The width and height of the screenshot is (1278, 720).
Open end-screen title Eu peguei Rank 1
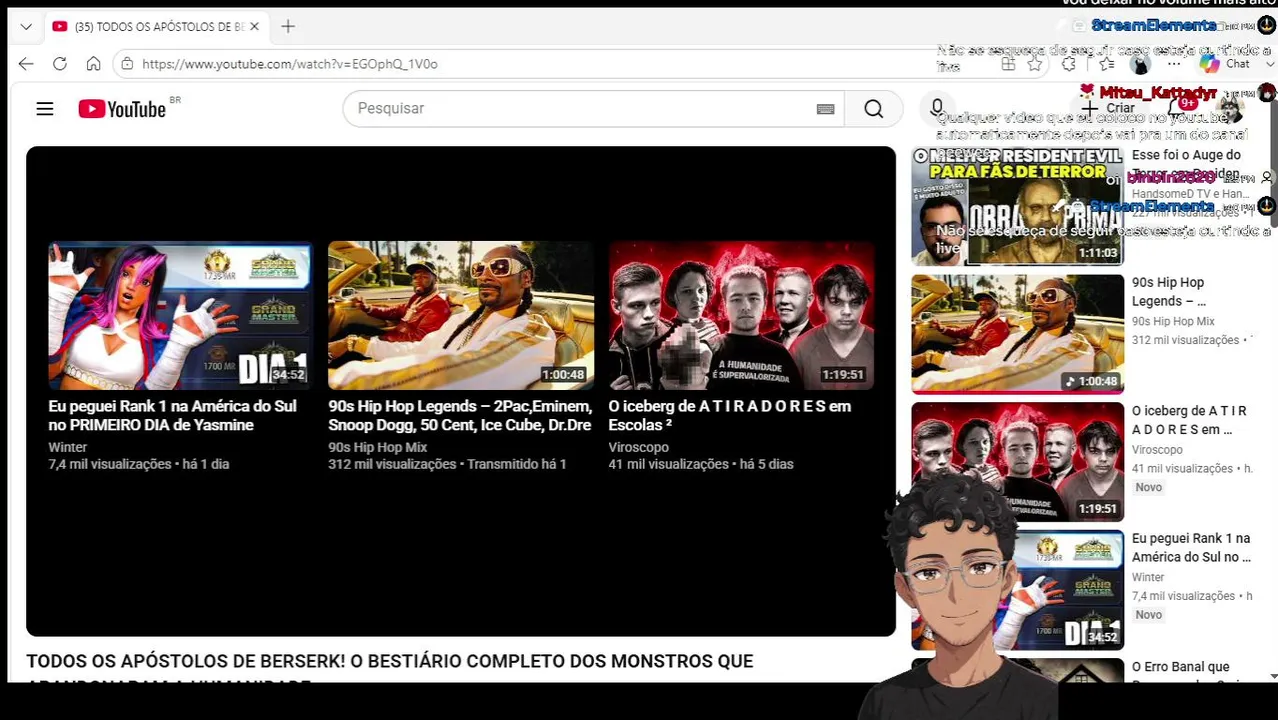(x=172, y=415)
